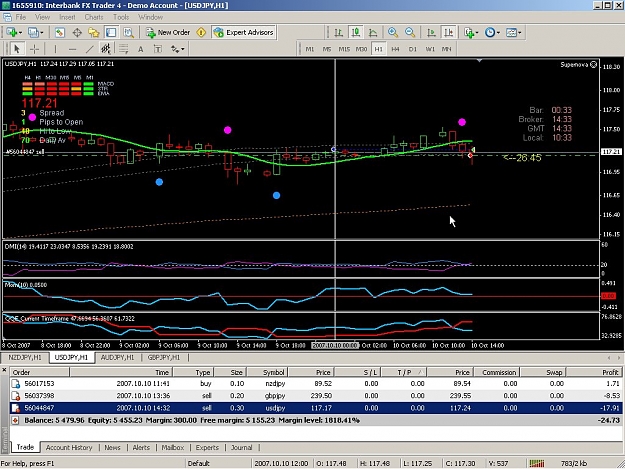Open the Strategy Tester magnifier icon

[128, 33]
